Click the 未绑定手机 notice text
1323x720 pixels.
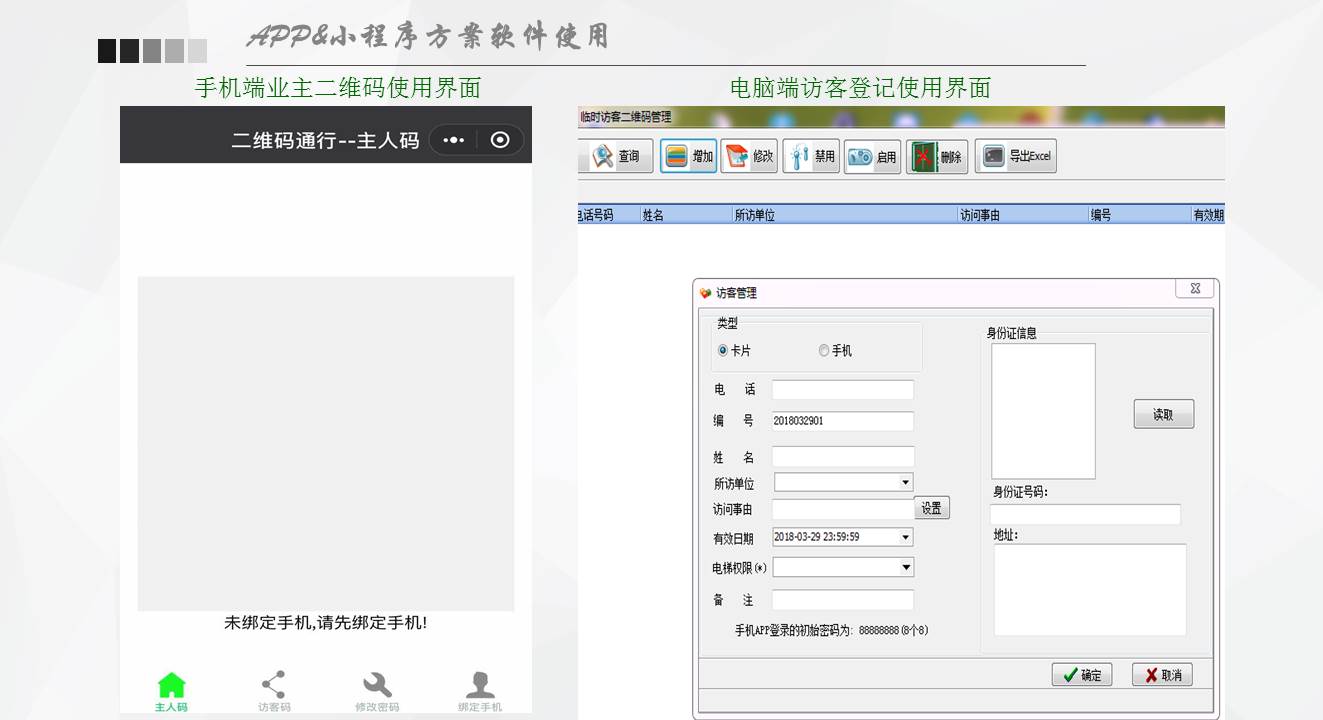click(x=326, y=623)
